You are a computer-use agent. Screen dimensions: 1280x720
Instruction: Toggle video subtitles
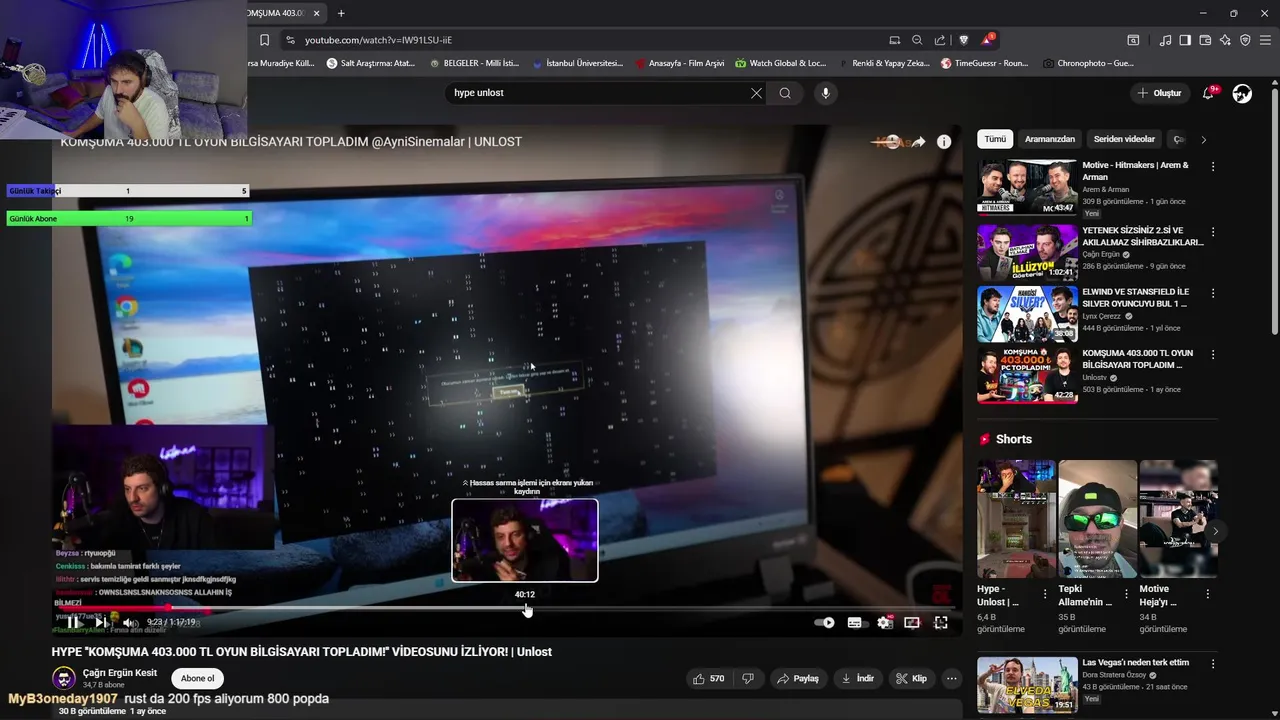(x=854, y=622)
